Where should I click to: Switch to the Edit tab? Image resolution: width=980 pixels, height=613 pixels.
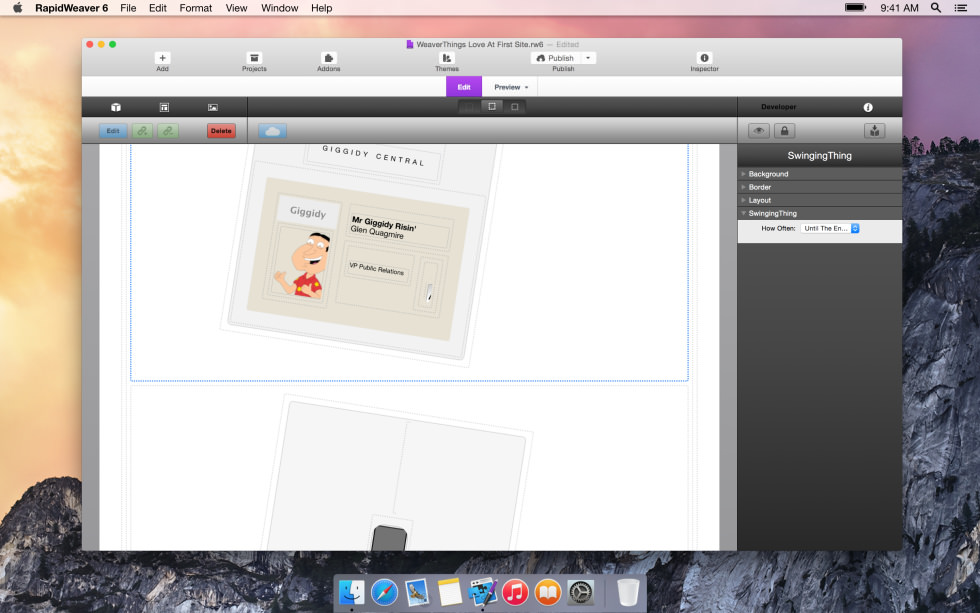464,87
